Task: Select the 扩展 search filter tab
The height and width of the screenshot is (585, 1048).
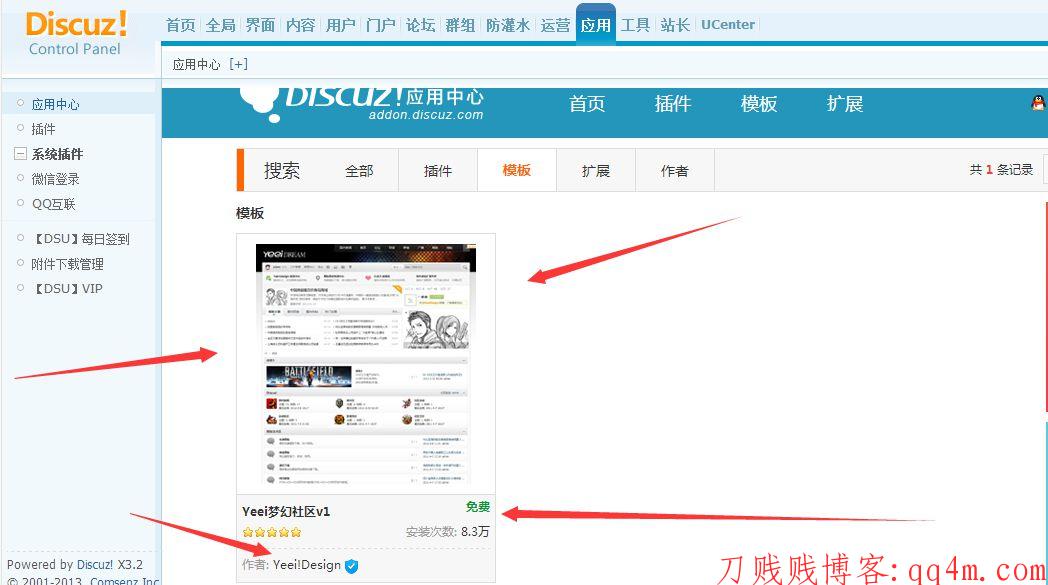Action: (x=596, y=171)
